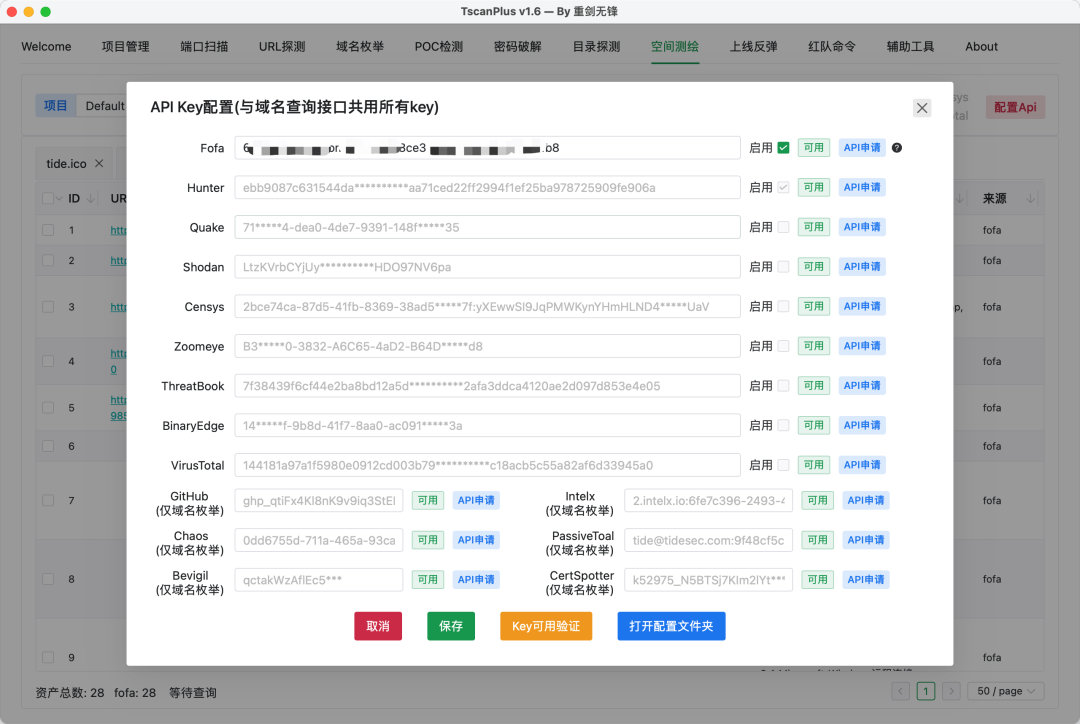Click CertSpotter 可用 button
Screen dimensions: 1080x724
click(818, 580)
